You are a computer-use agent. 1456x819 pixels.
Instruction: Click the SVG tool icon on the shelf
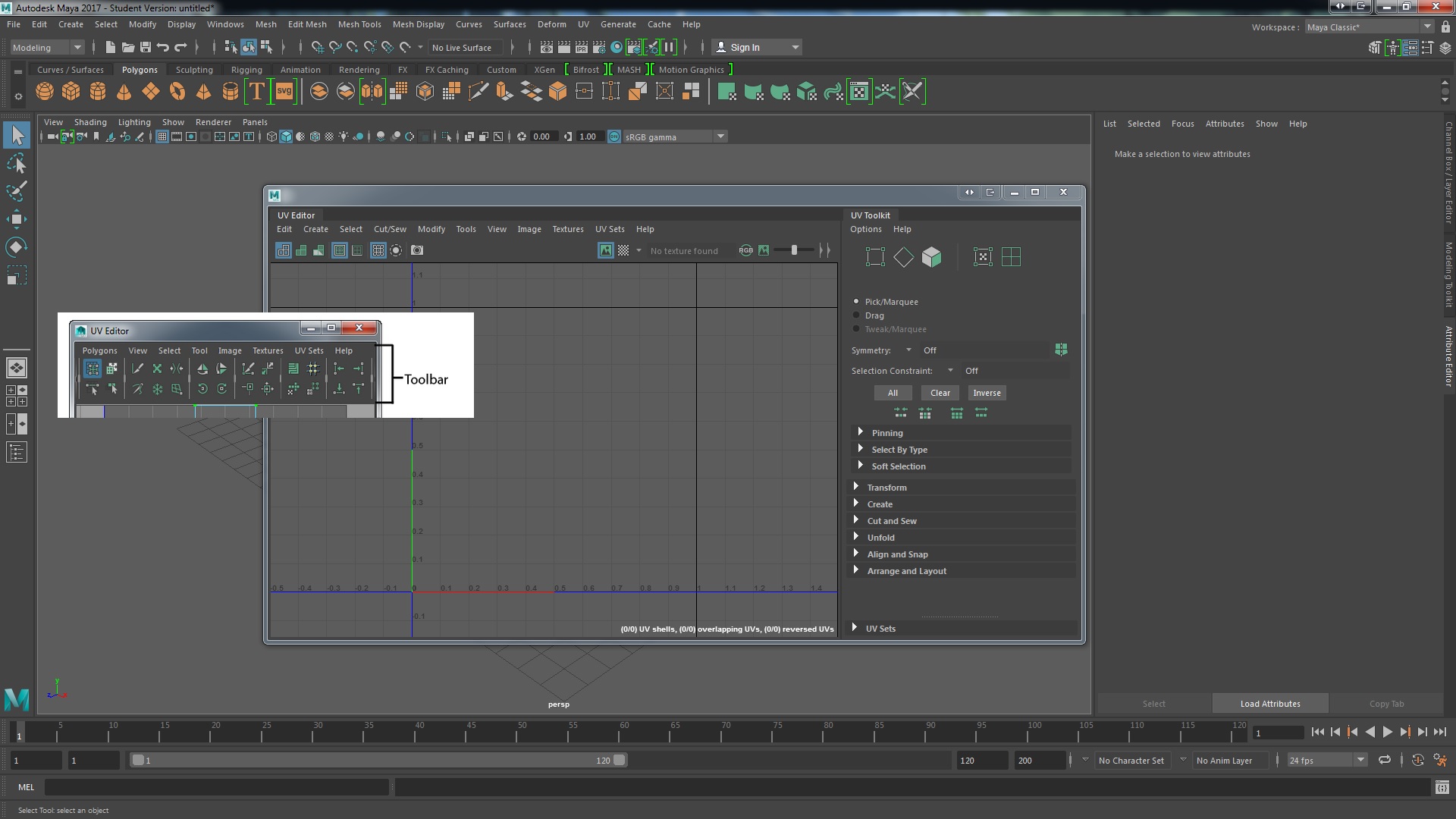point(284,91)
